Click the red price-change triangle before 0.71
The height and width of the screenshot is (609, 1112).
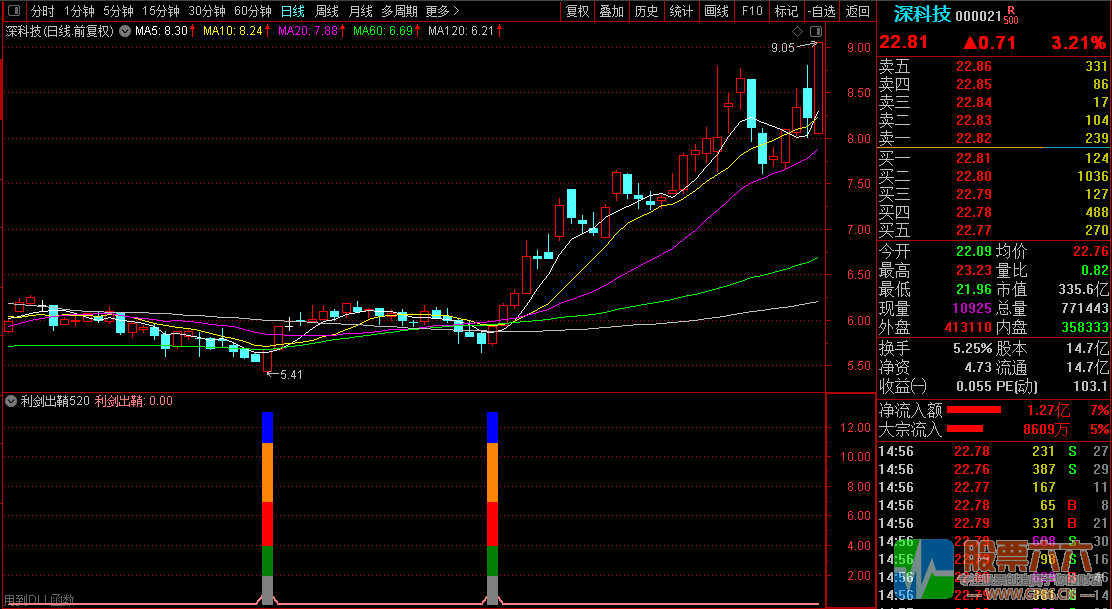[x=970, y=43]
